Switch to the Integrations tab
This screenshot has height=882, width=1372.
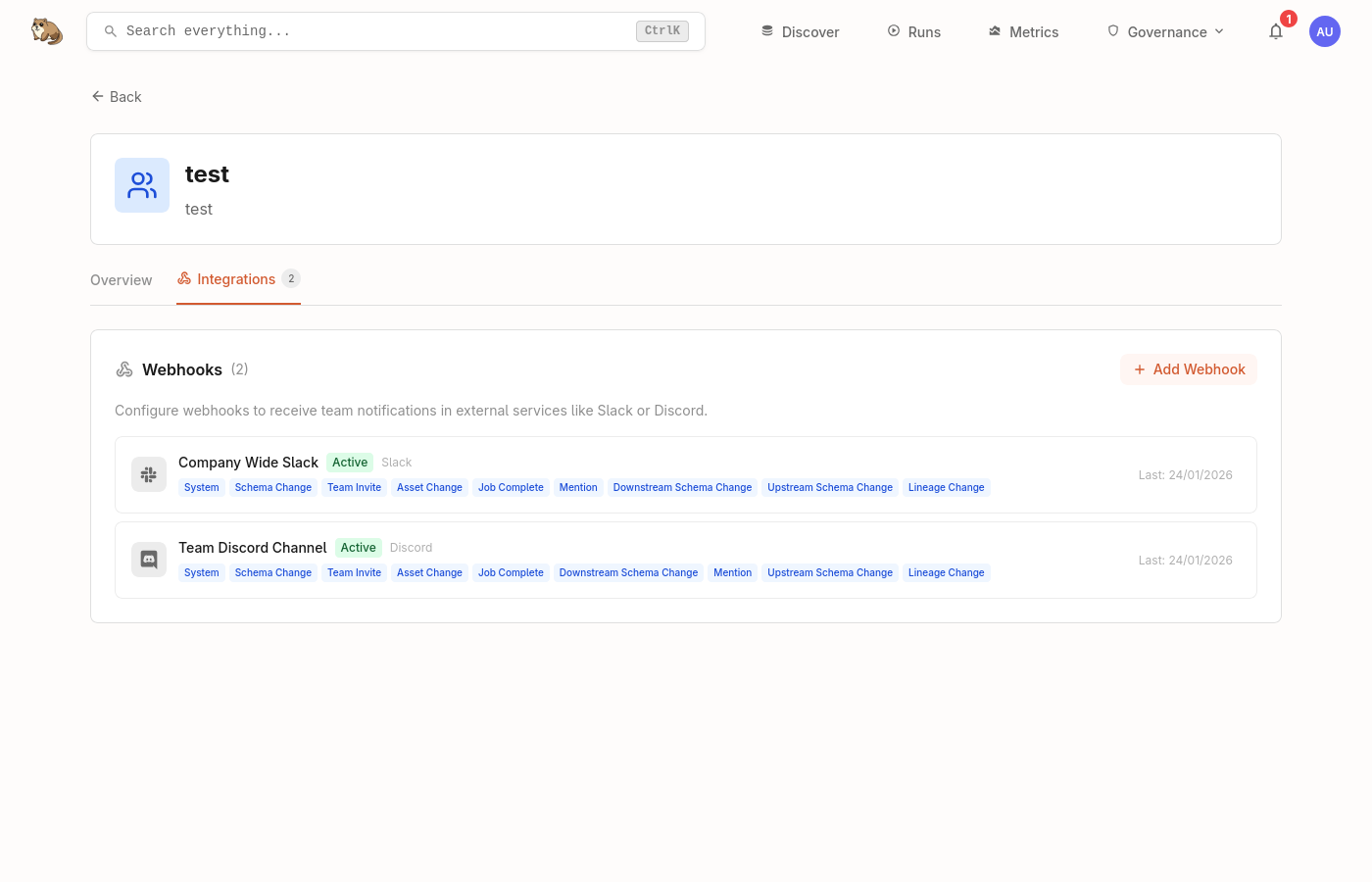pyautogui.click(x=236, y=279)
